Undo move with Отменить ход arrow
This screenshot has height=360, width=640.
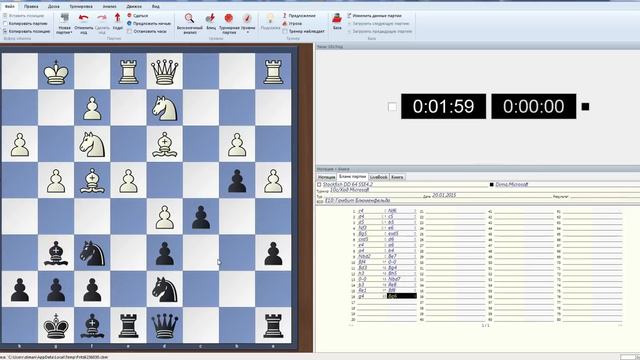point(83,18)
